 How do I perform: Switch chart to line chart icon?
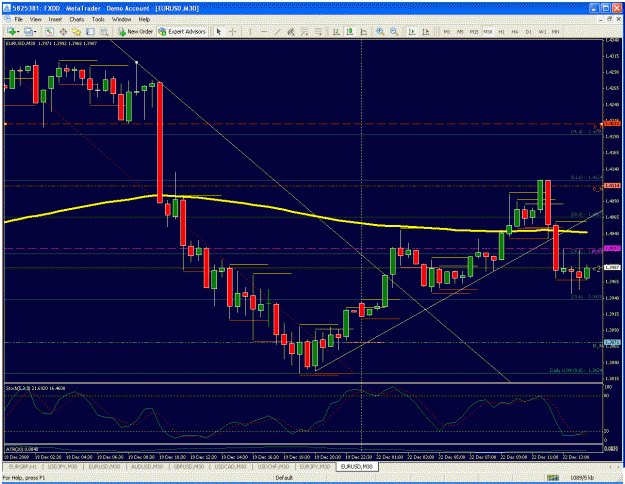click(x=363, y=31)
